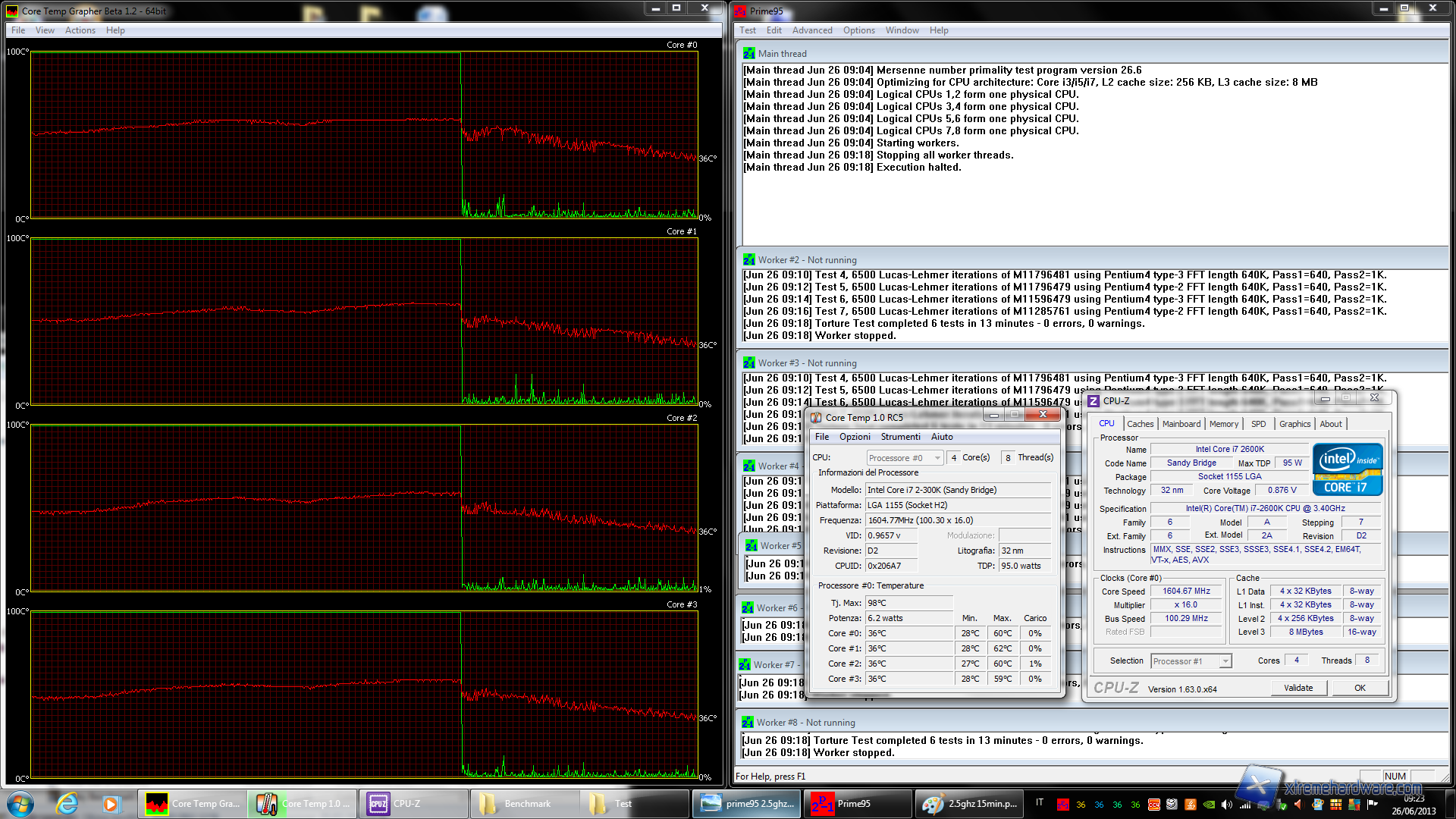Viewport: 1456px width, 819px height.
Task: Open Windows Media Player taskbar icon
Action: tap(111, 803)
